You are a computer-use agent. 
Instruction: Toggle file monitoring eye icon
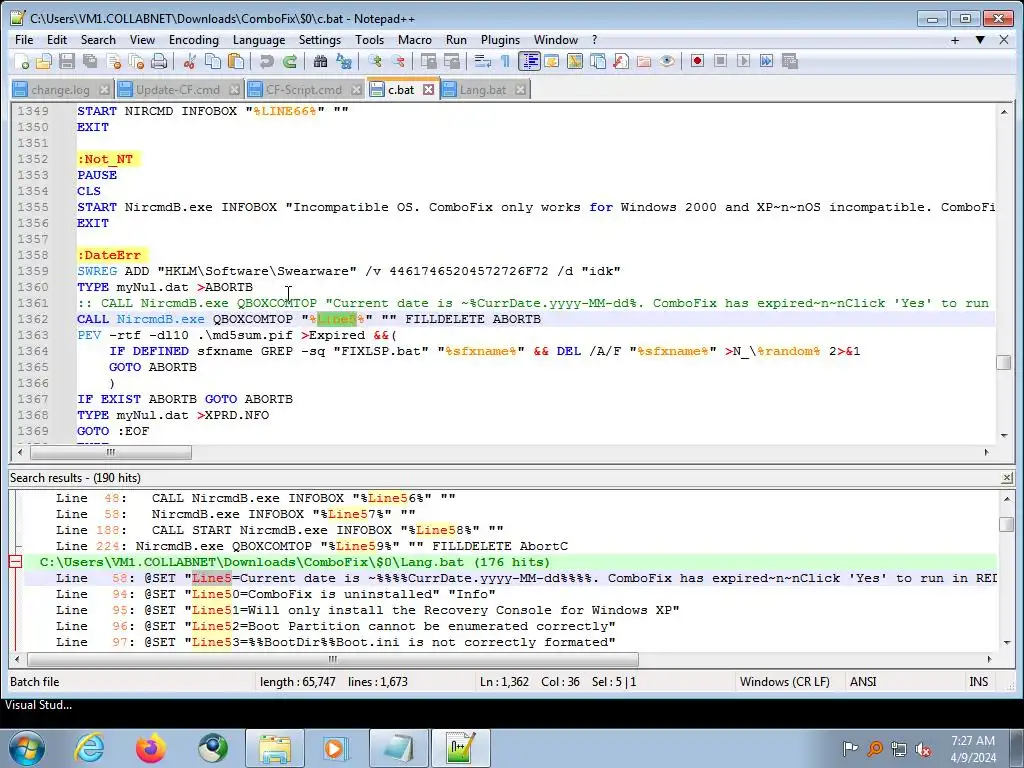point(667,61)
